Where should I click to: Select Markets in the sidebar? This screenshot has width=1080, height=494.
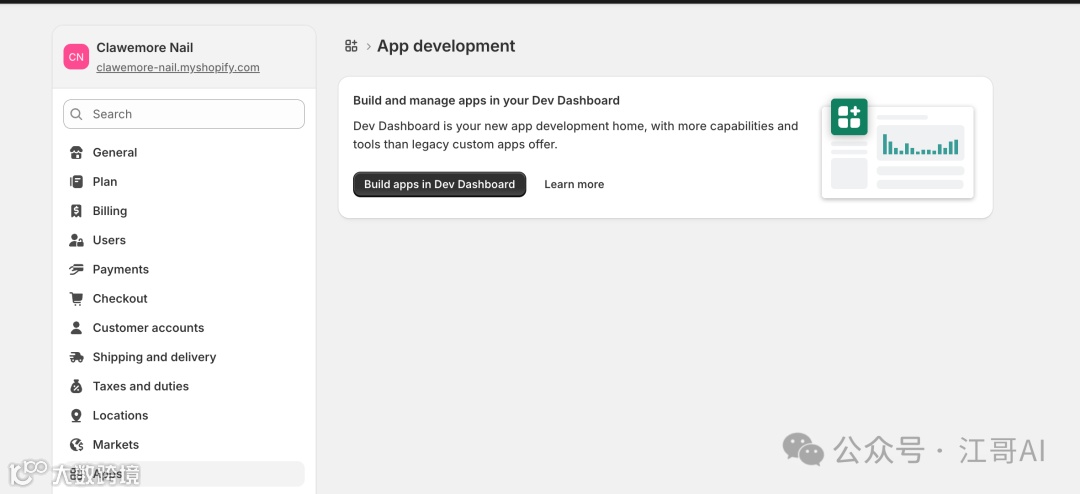pyautogui.click(x=184, y=445)
